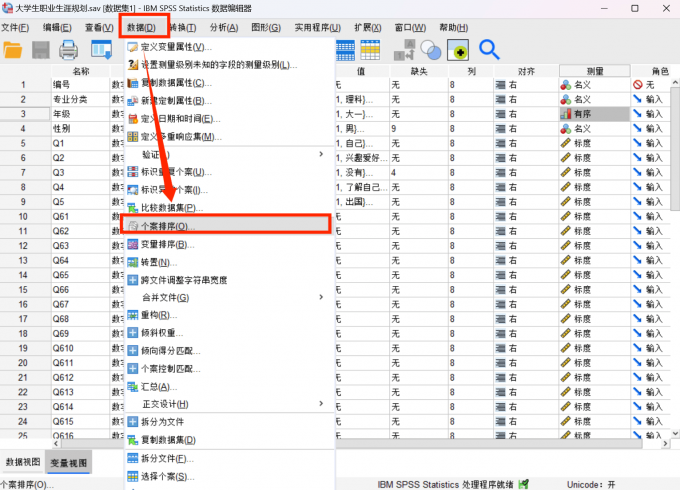Open the 查看(V) menu
680x490 pixels.
(99, 28)
